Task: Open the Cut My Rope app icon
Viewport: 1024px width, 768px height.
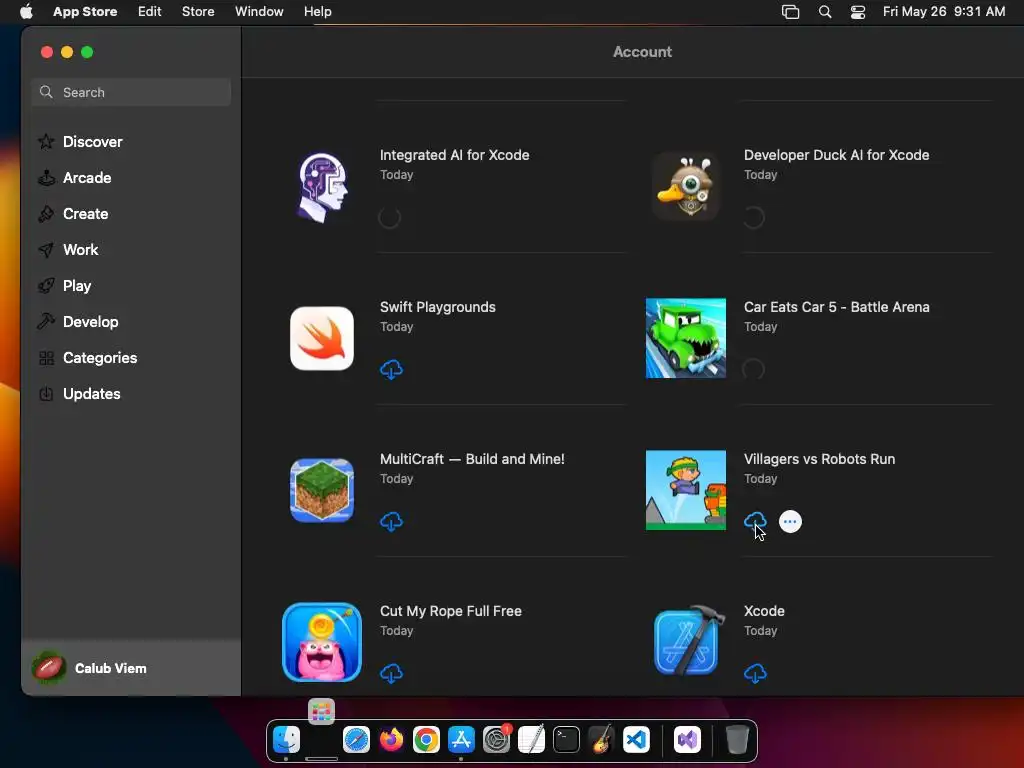Action: pos(322,642)
